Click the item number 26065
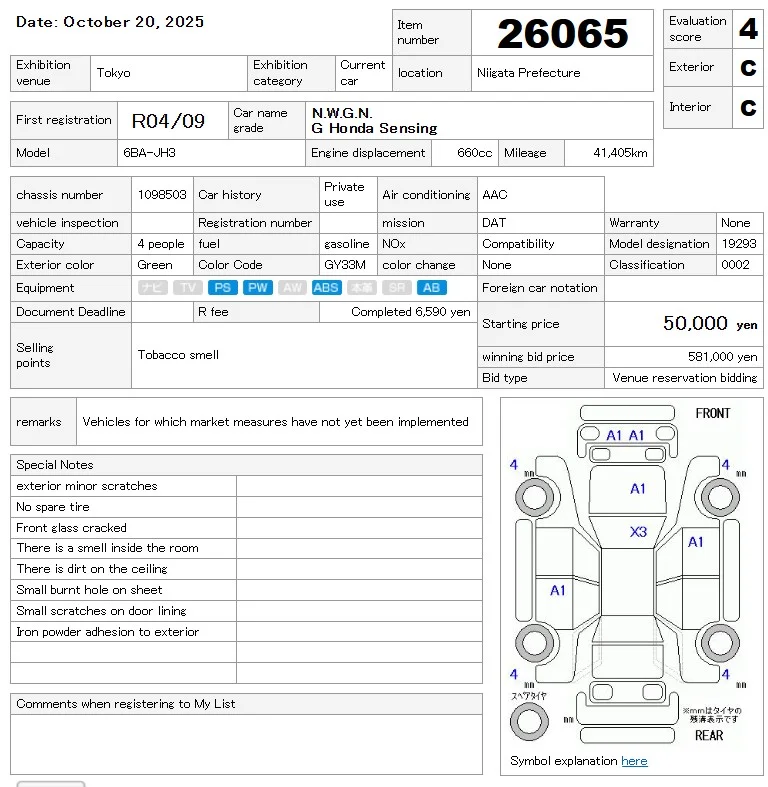 coord(562,34)
